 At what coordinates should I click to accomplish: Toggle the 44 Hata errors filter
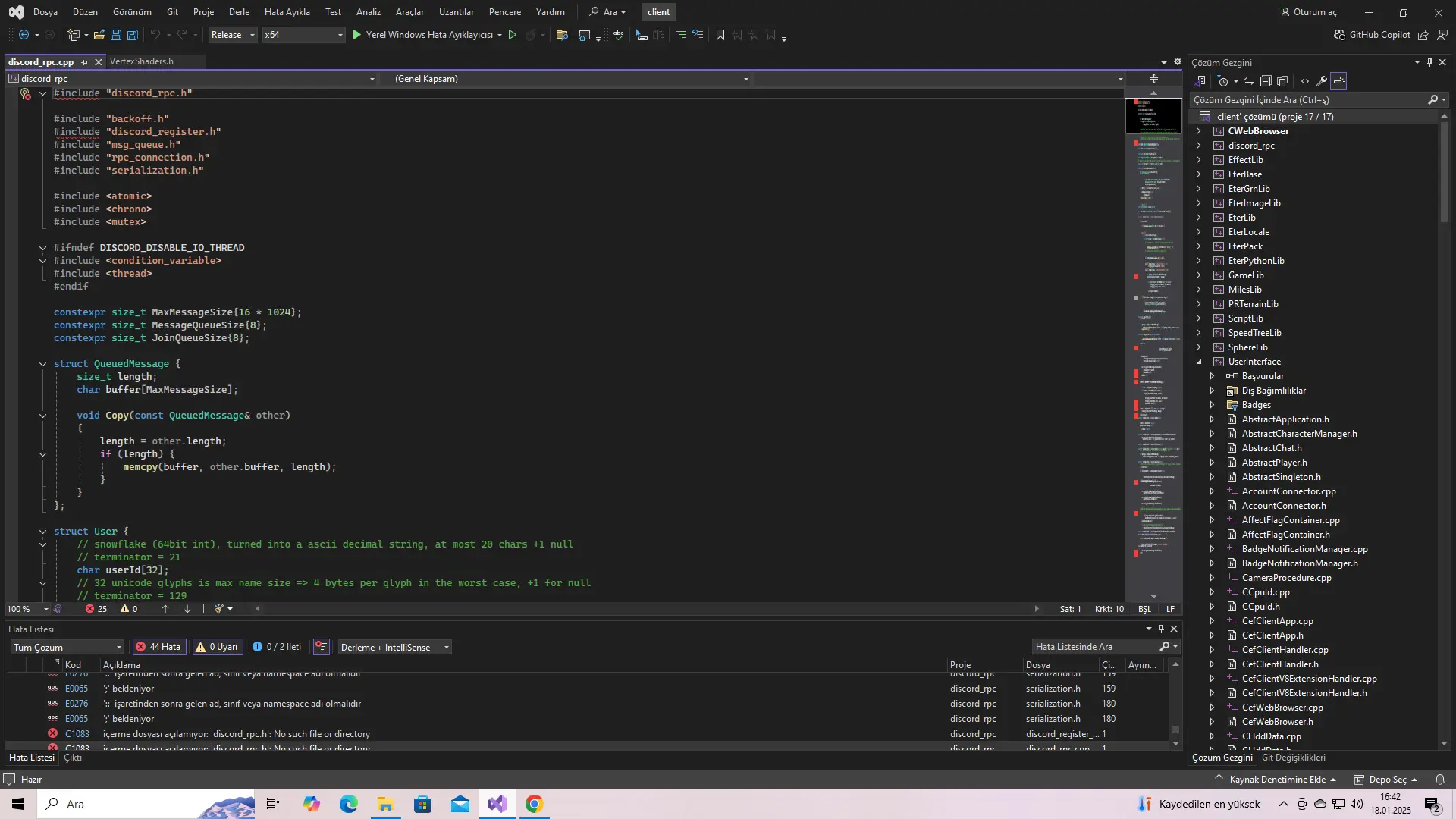[x=158, y=647]
